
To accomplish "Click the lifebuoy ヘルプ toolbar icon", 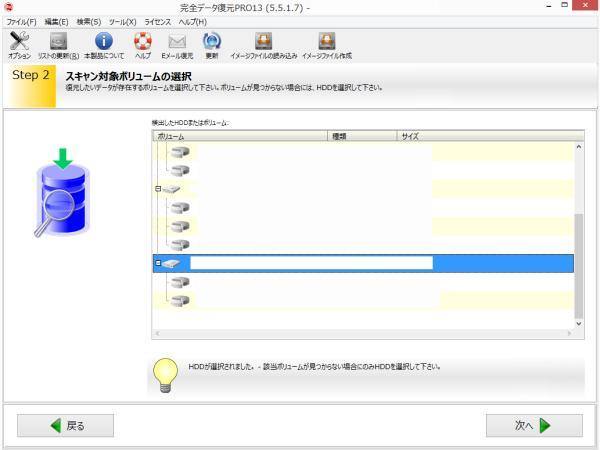I will tap(142, 41).
